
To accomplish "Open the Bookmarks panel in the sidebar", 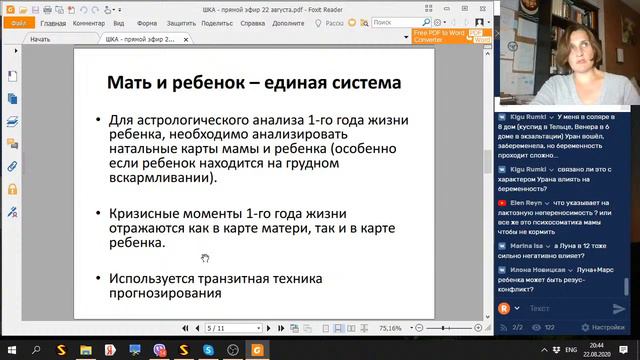I will (12, 76).
